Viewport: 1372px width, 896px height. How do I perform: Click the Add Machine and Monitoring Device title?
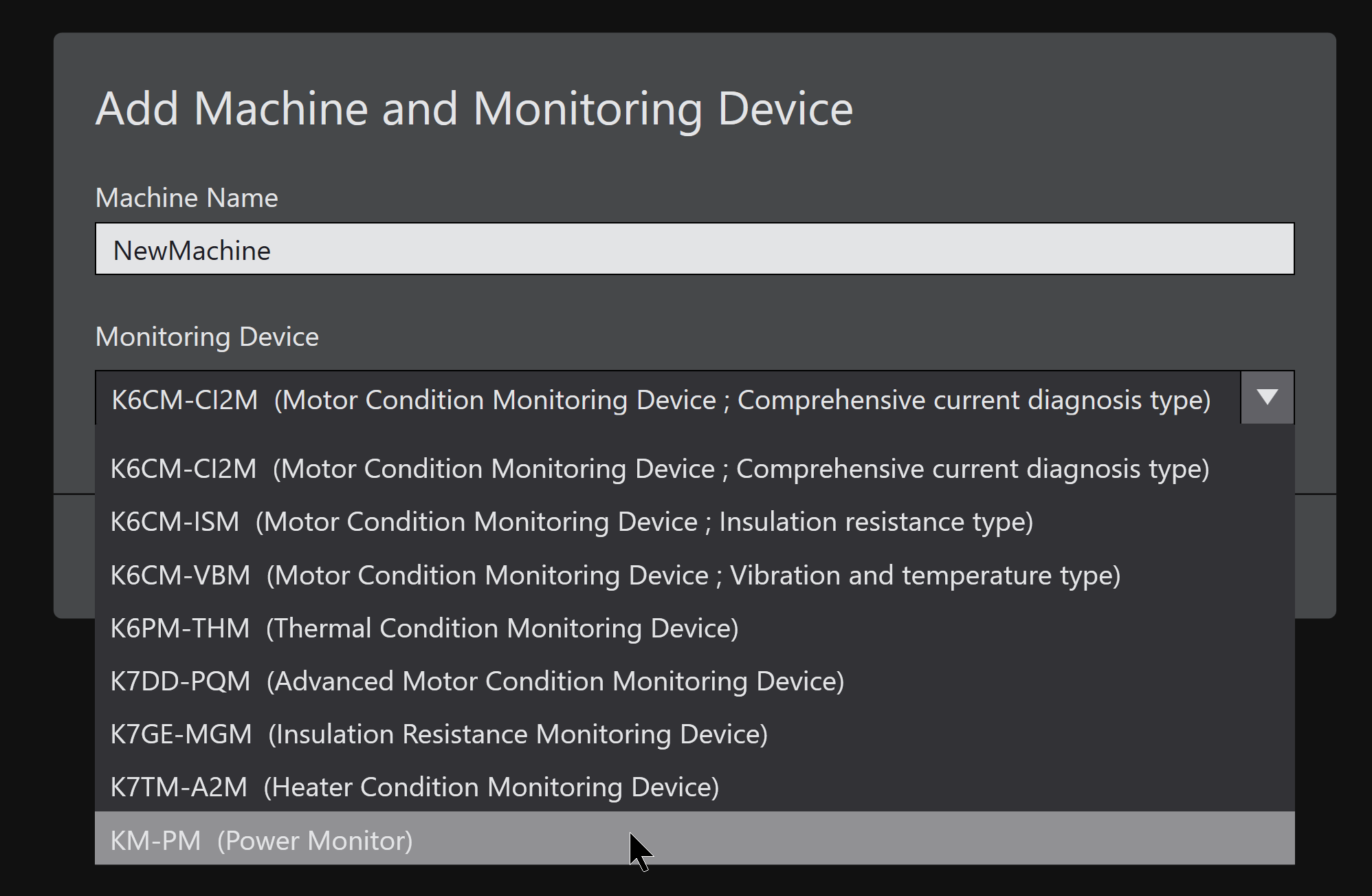click(474, 109)
